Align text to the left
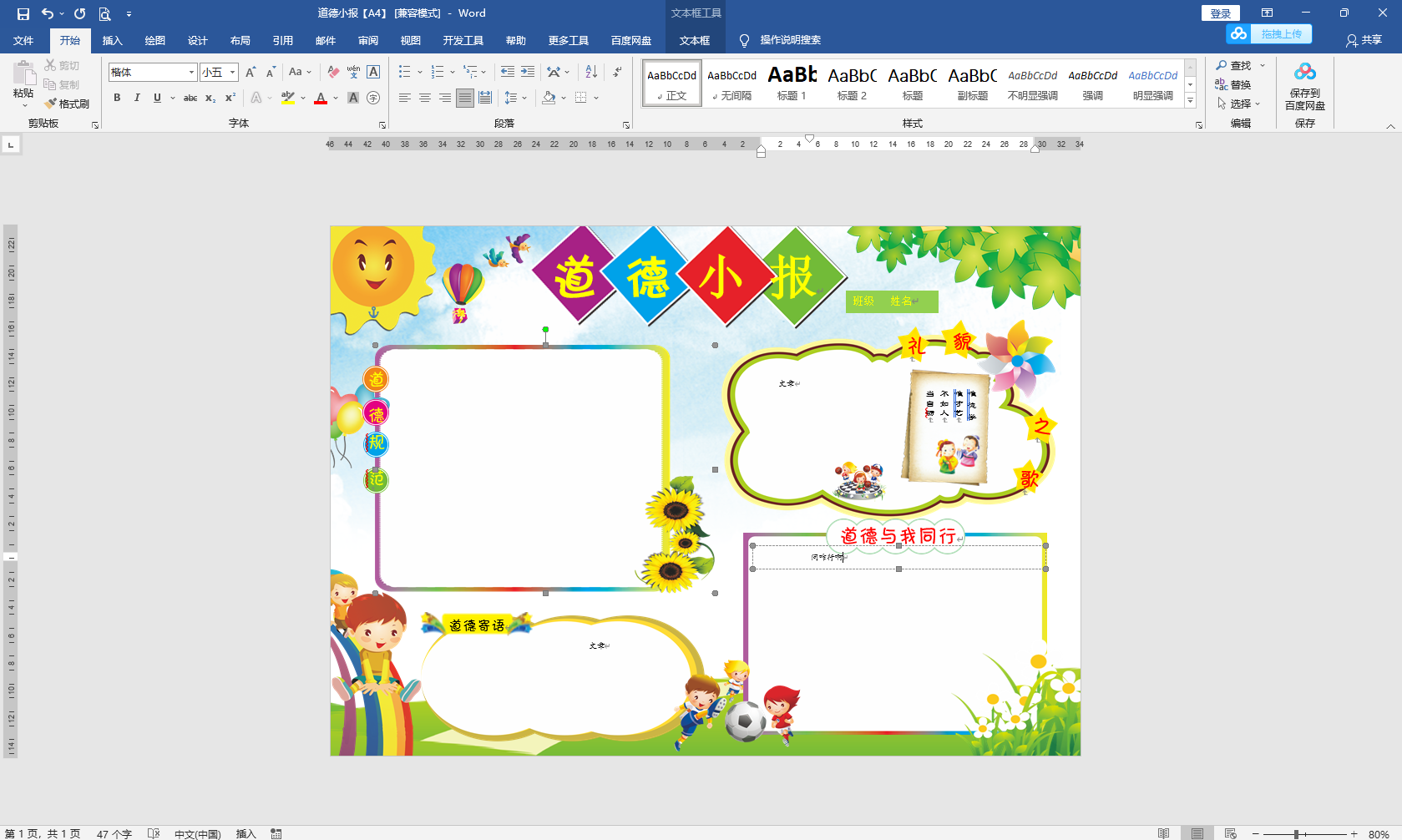The width and height of the screenshot is (1402, 840). 405,98
